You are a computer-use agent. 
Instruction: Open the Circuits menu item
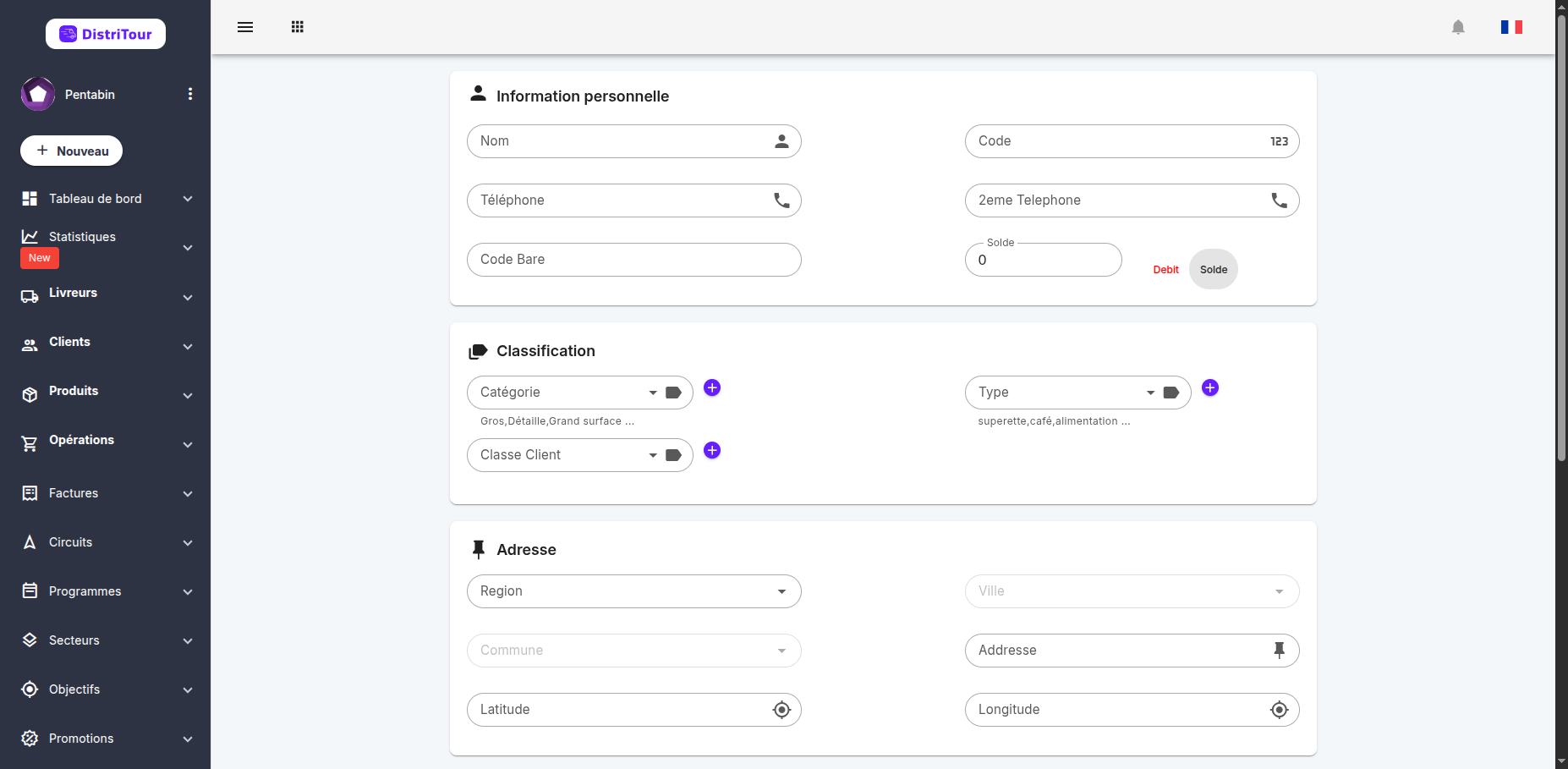point(106,542)
